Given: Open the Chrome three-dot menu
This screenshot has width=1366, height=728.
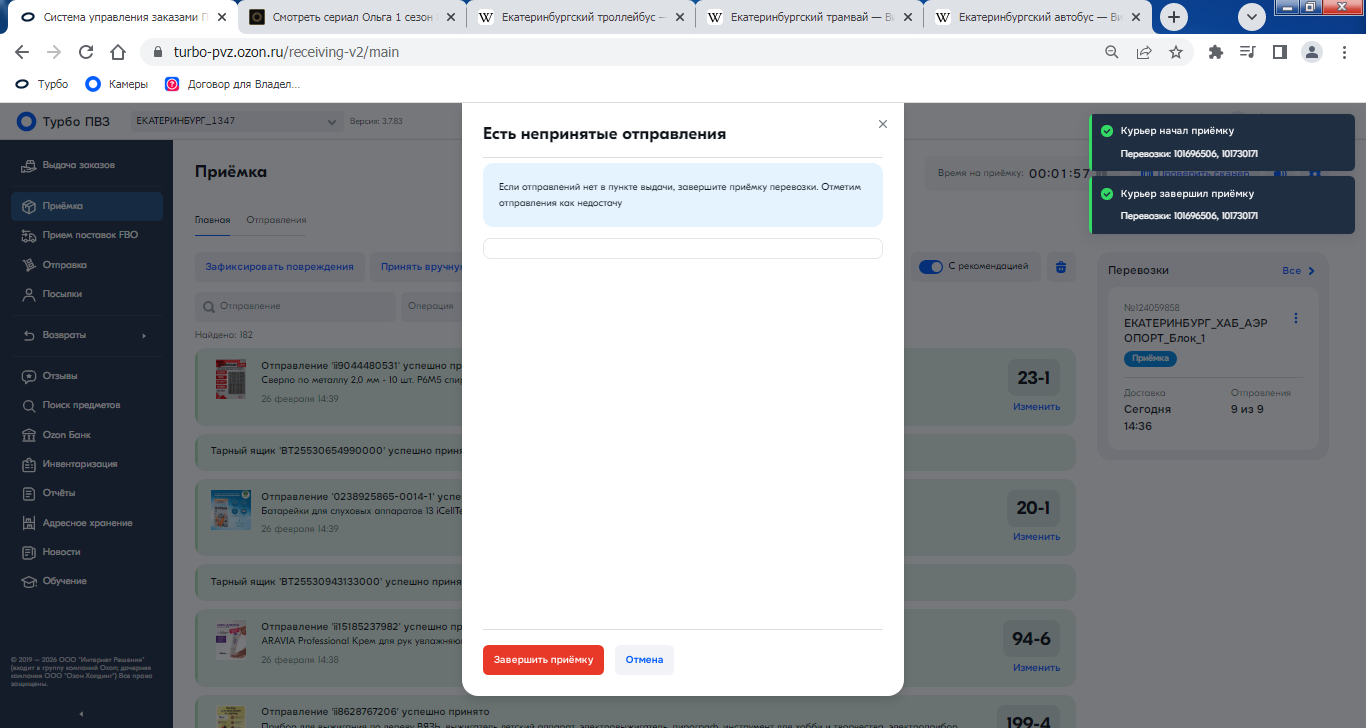Looking at the screenshot, I should [1344, 52].
